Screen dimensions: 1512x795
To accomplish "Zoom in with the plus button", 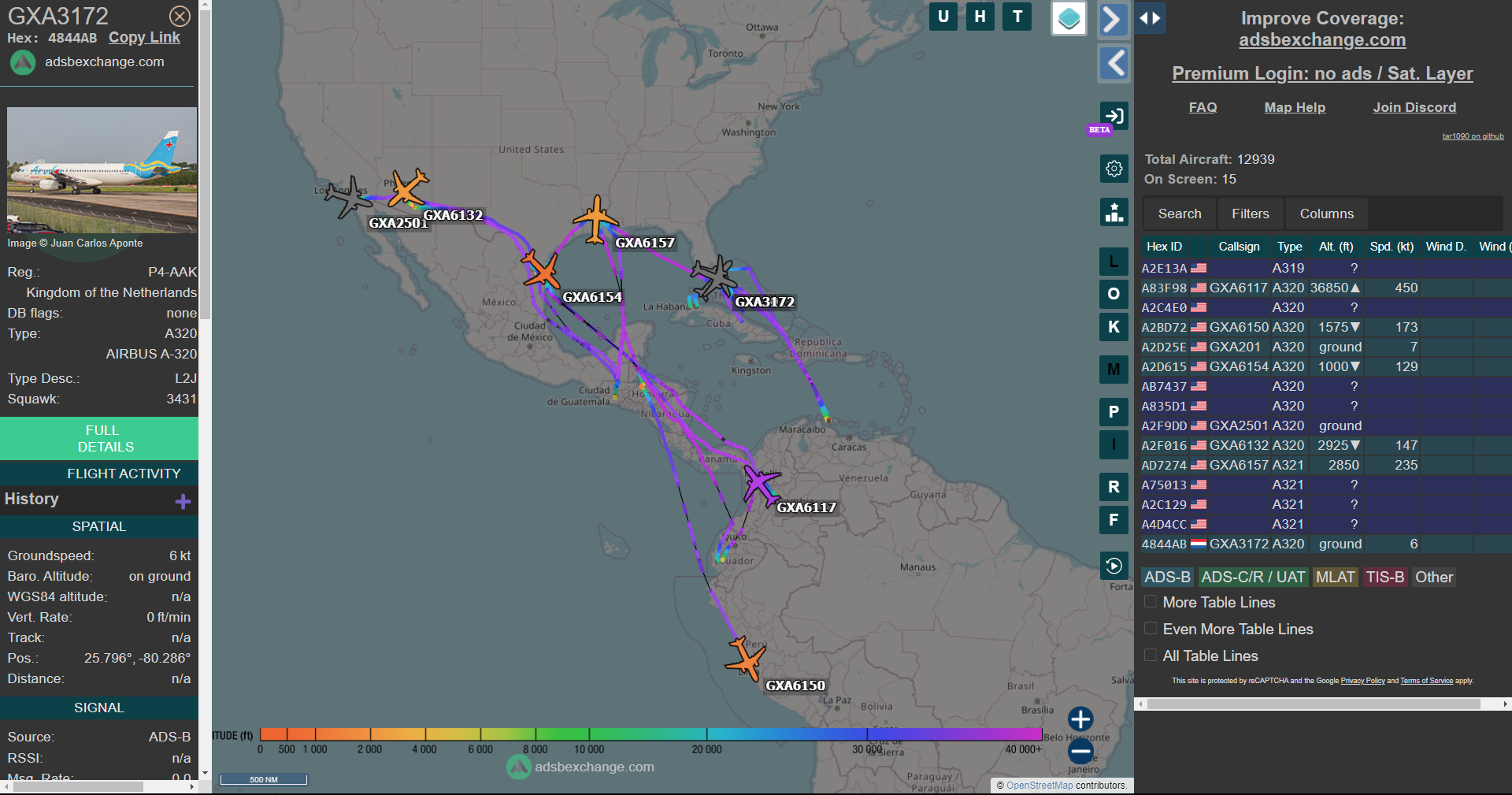I will pos(1080,719).
